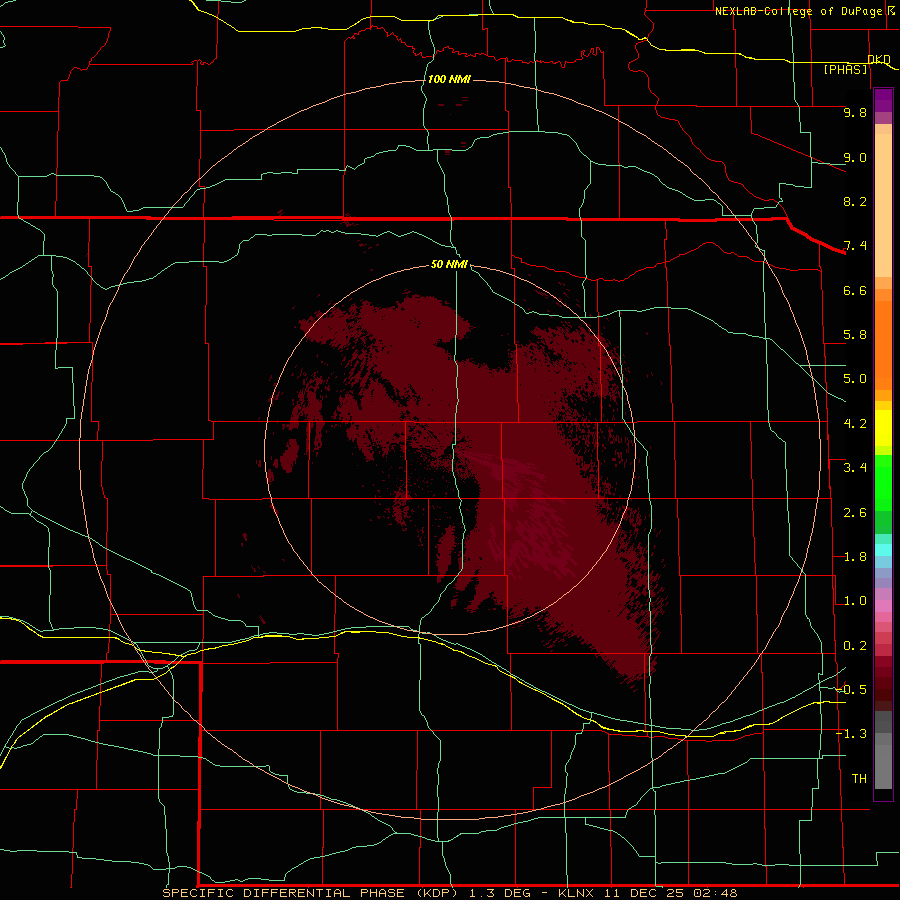The image size is (900, 900).
Task: Click the -1.3 value on the color scale
Action: (852, 734)
